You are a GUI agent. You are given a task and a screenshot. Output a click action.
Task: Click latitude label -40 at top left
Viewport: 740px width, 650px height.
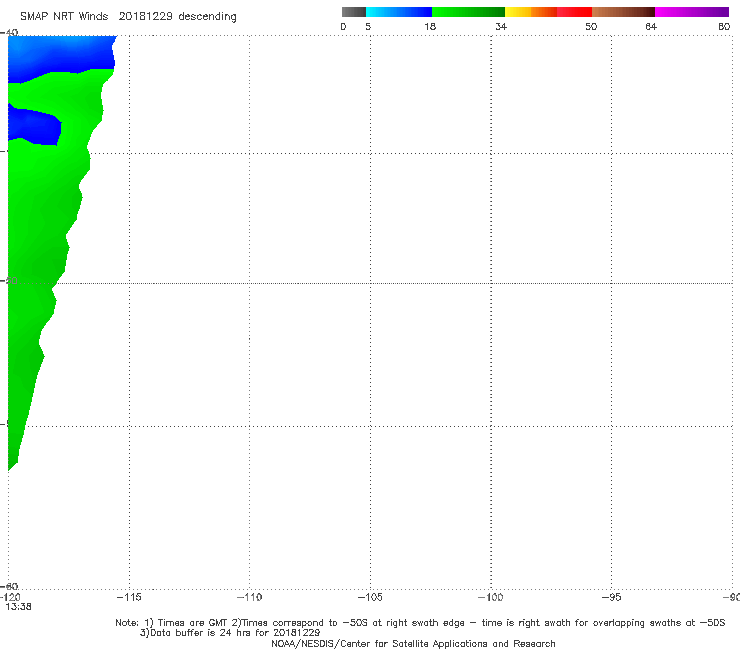(9, 32)
